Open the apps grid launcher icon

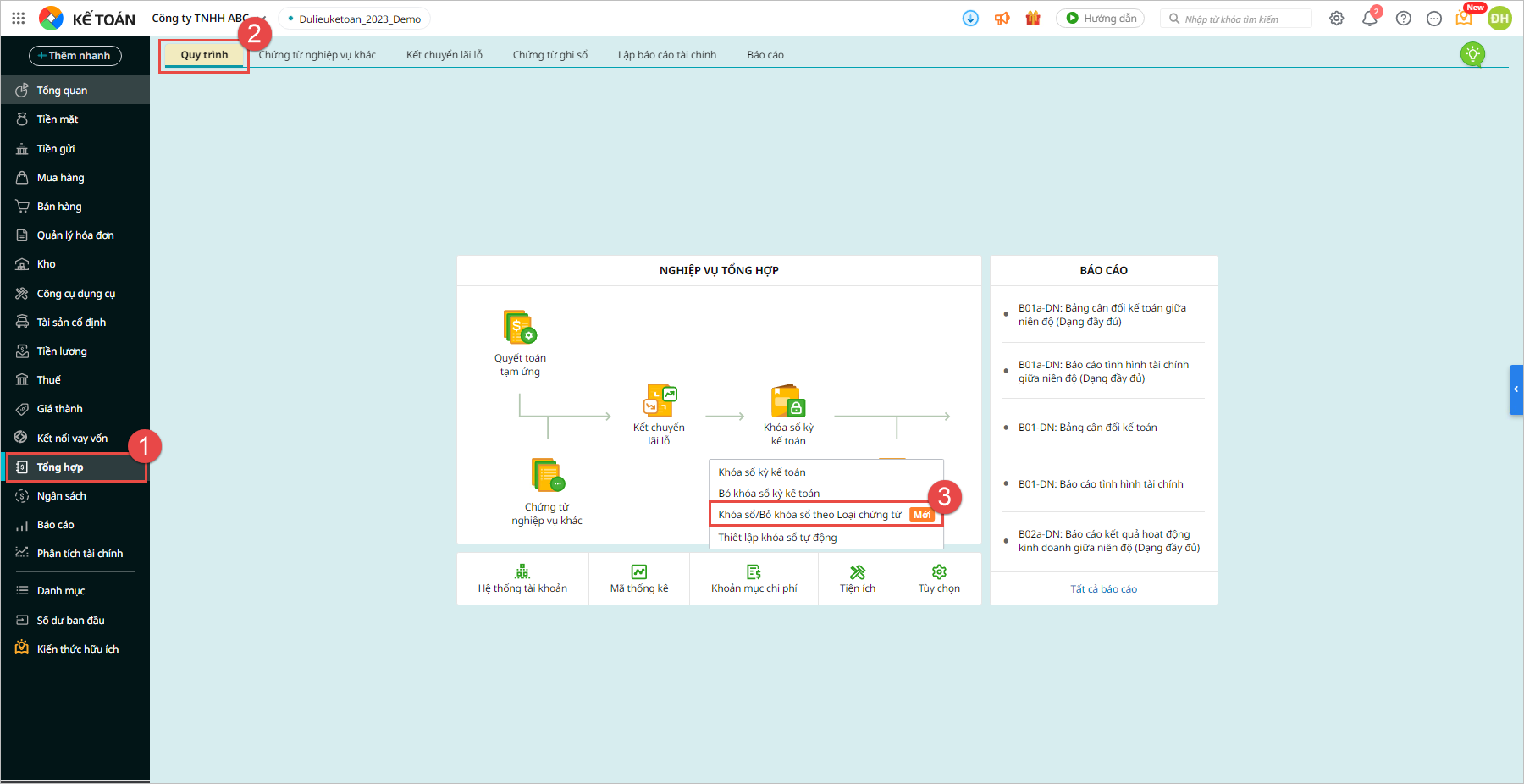(19, 18)
